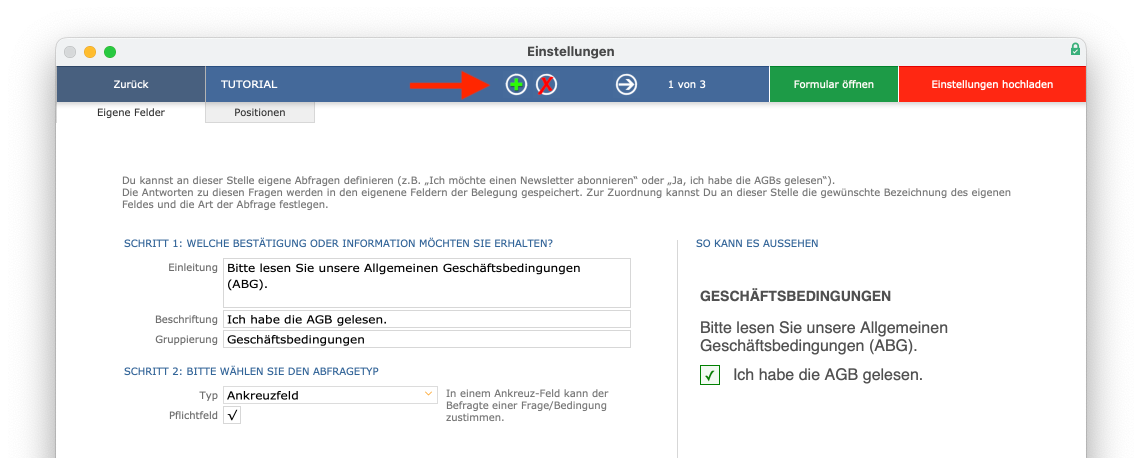Click into the Einleitung text area
This screenshot has width=1142, height=458.
427,283
